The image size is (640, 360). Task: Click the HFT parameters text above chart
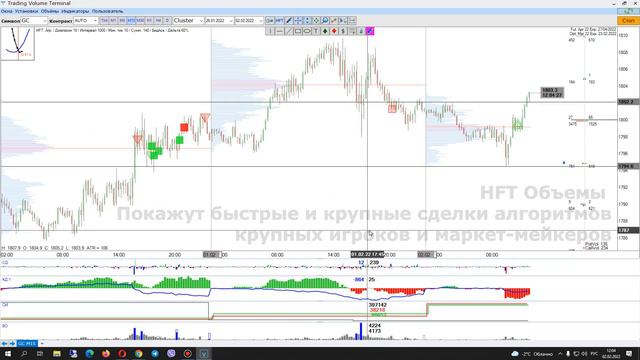click(112, 30)
